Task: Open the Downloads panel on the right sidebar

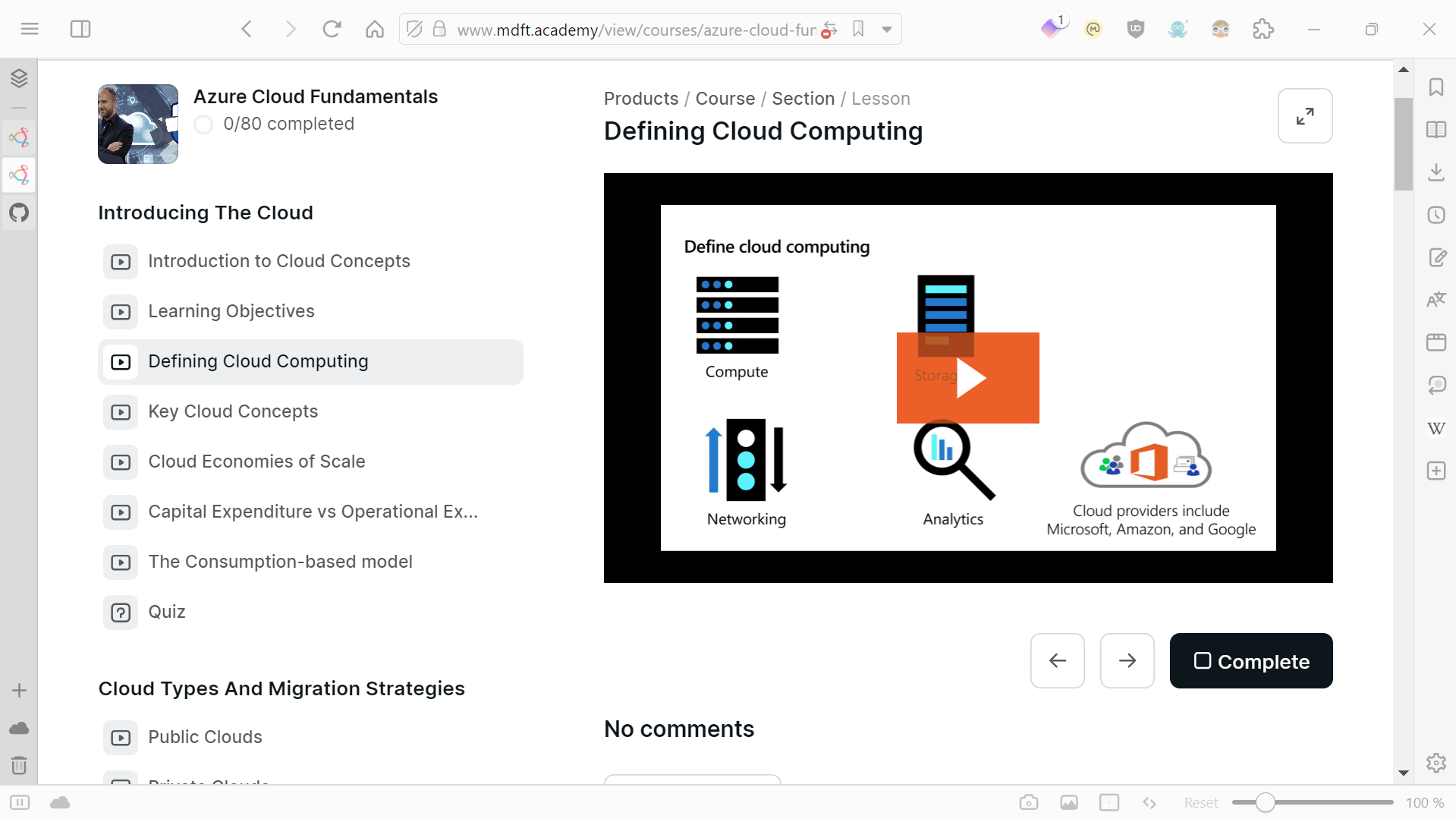Action: click(x=1436, y=172)
